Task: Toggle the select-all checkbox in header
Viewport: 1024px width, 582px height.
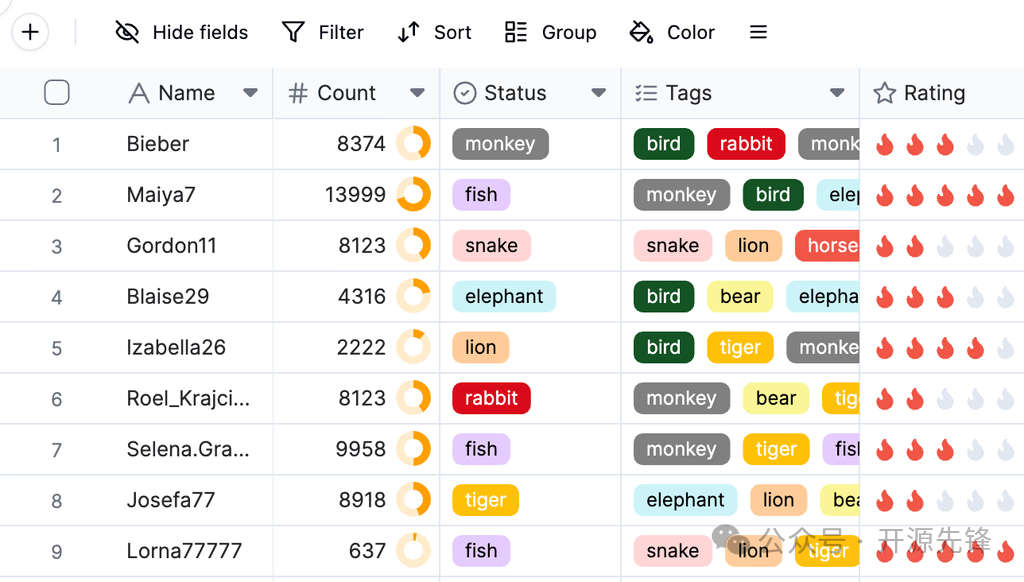Action: coord(57,92)
